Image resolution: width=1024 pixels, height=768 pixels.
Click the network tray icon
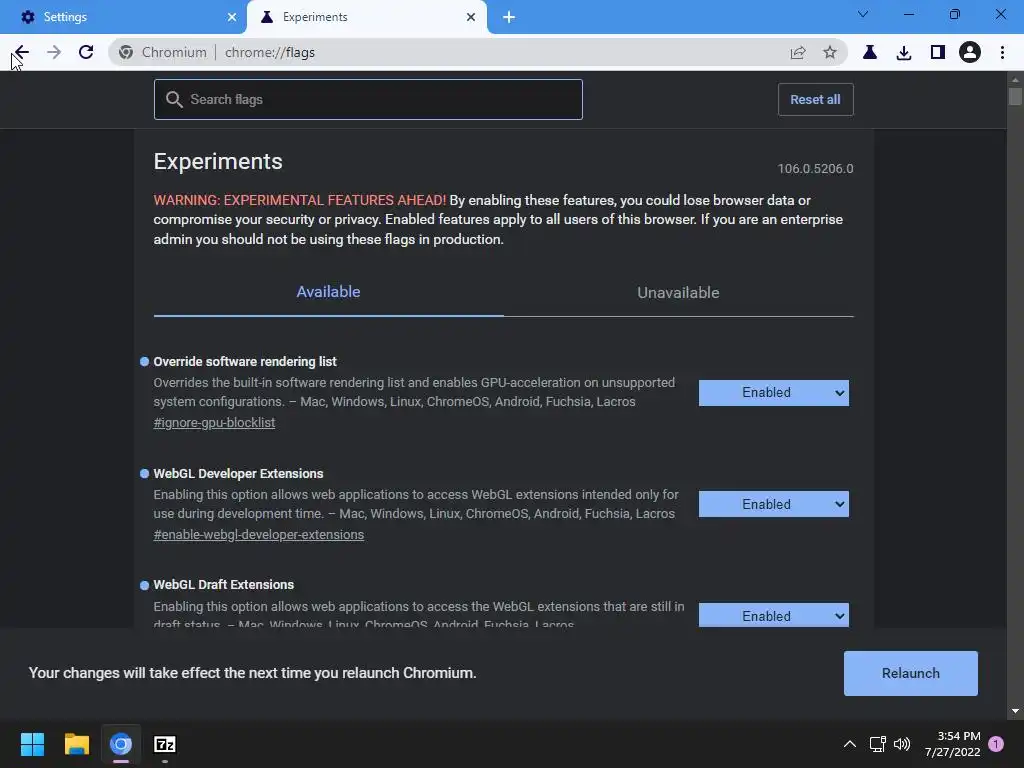tap(877, 744)
